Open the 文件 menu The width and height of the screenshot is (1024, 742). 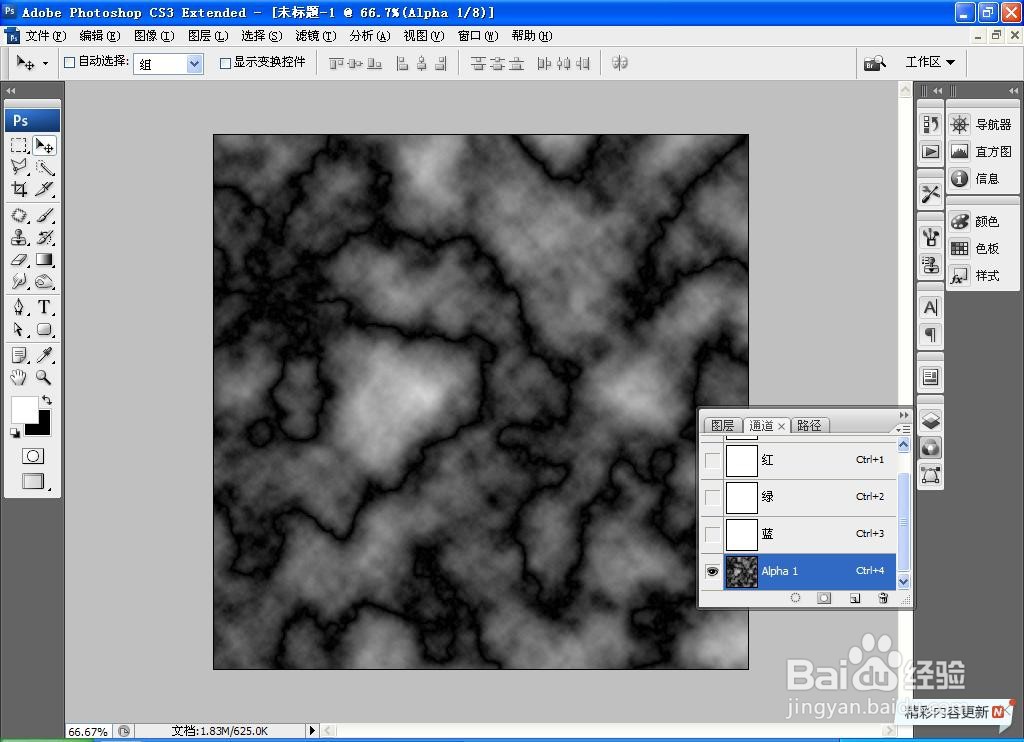(x=46, y=36)
